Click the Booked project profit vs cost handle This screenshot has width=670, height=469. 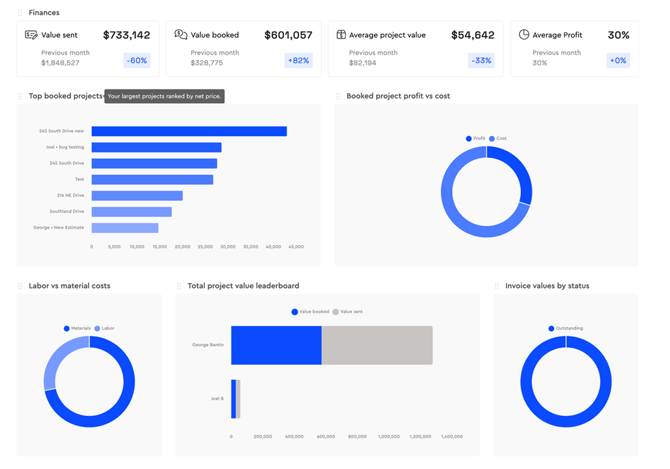(x=339, y=96)
